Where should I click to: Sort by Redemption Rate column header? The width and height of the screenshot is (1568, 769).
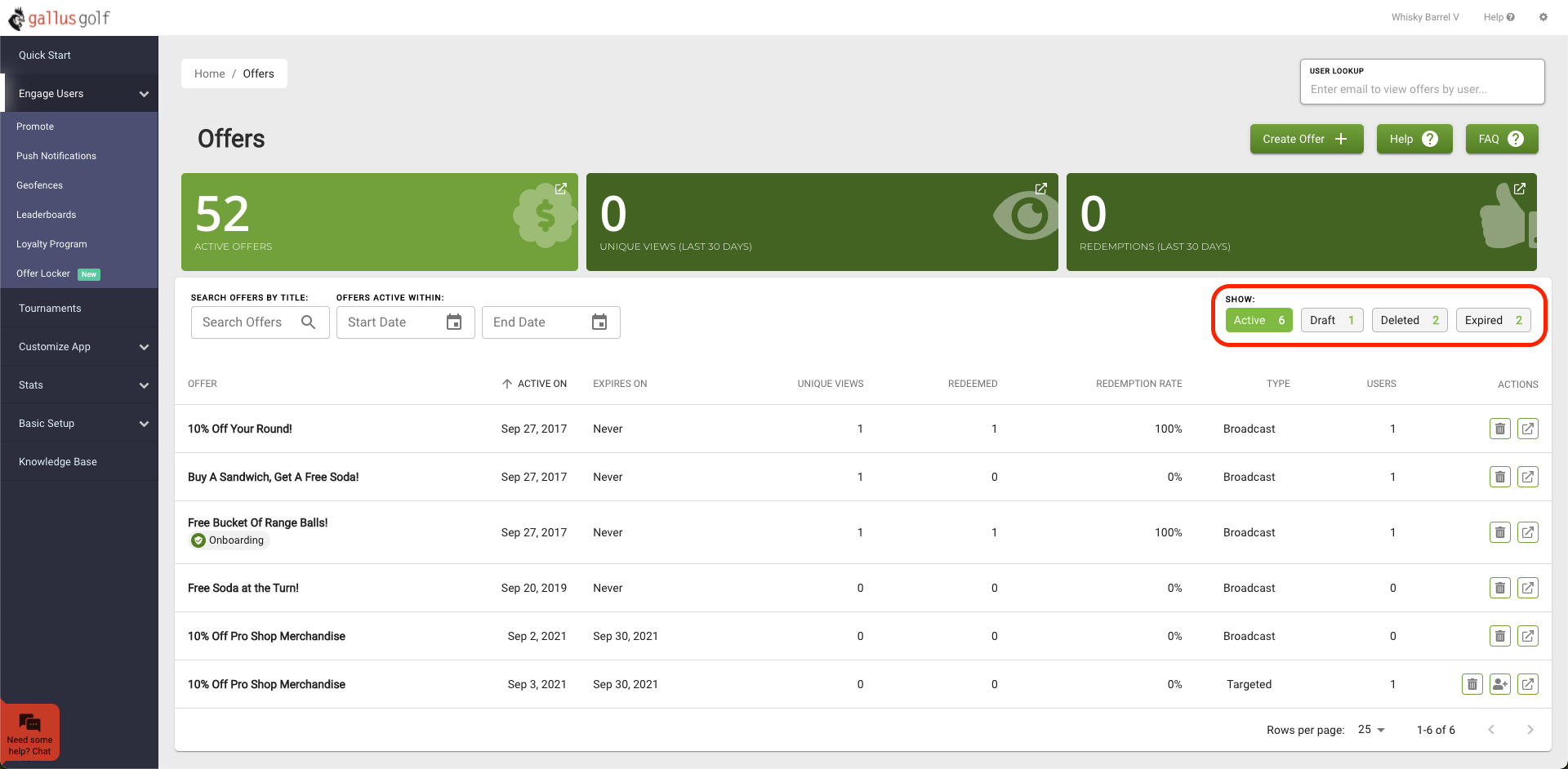coord(1139,384)
